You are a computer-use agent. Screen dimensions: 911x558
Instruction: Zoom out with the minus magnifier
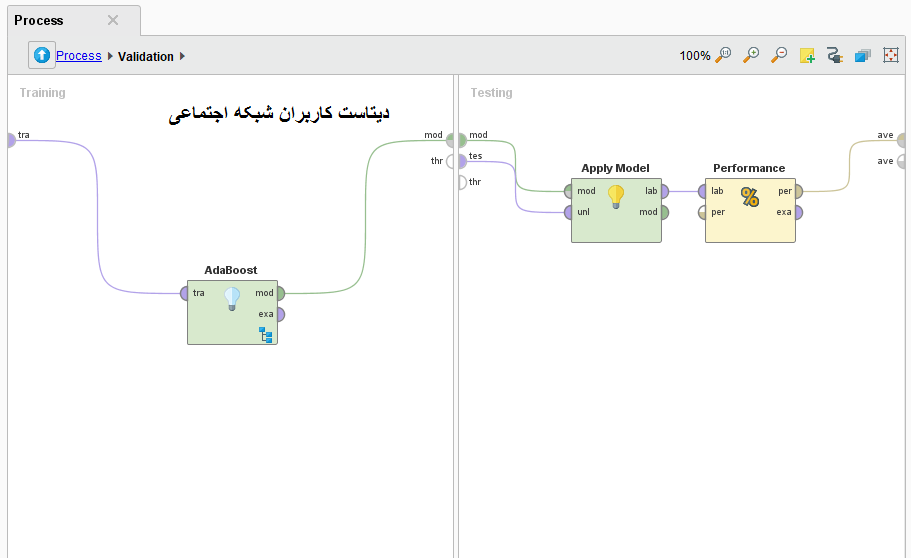[779, 56]
